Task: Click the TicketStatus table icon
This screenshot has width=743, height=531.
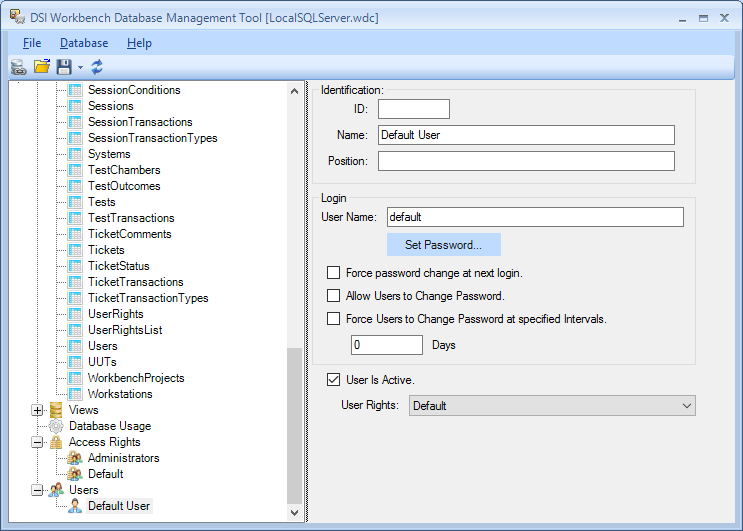Action: coord(75,266)
